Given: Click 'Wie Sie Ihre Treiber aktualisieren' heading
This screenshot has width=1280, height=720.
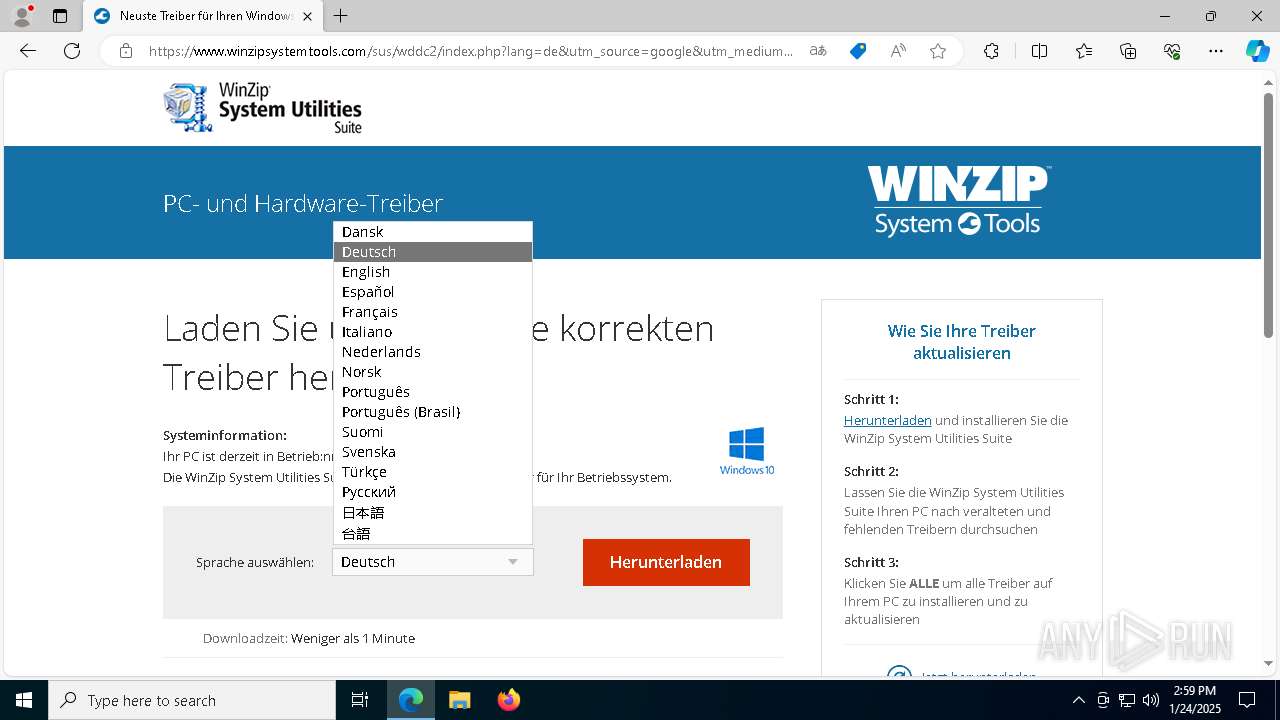Looking at the screenshot, I should click(961, 342).
